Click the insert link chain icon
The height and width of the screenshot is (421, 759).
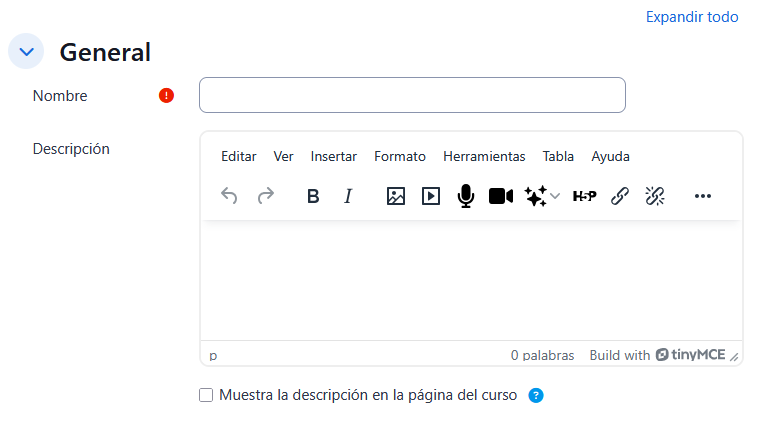click(x=620, y=196)
